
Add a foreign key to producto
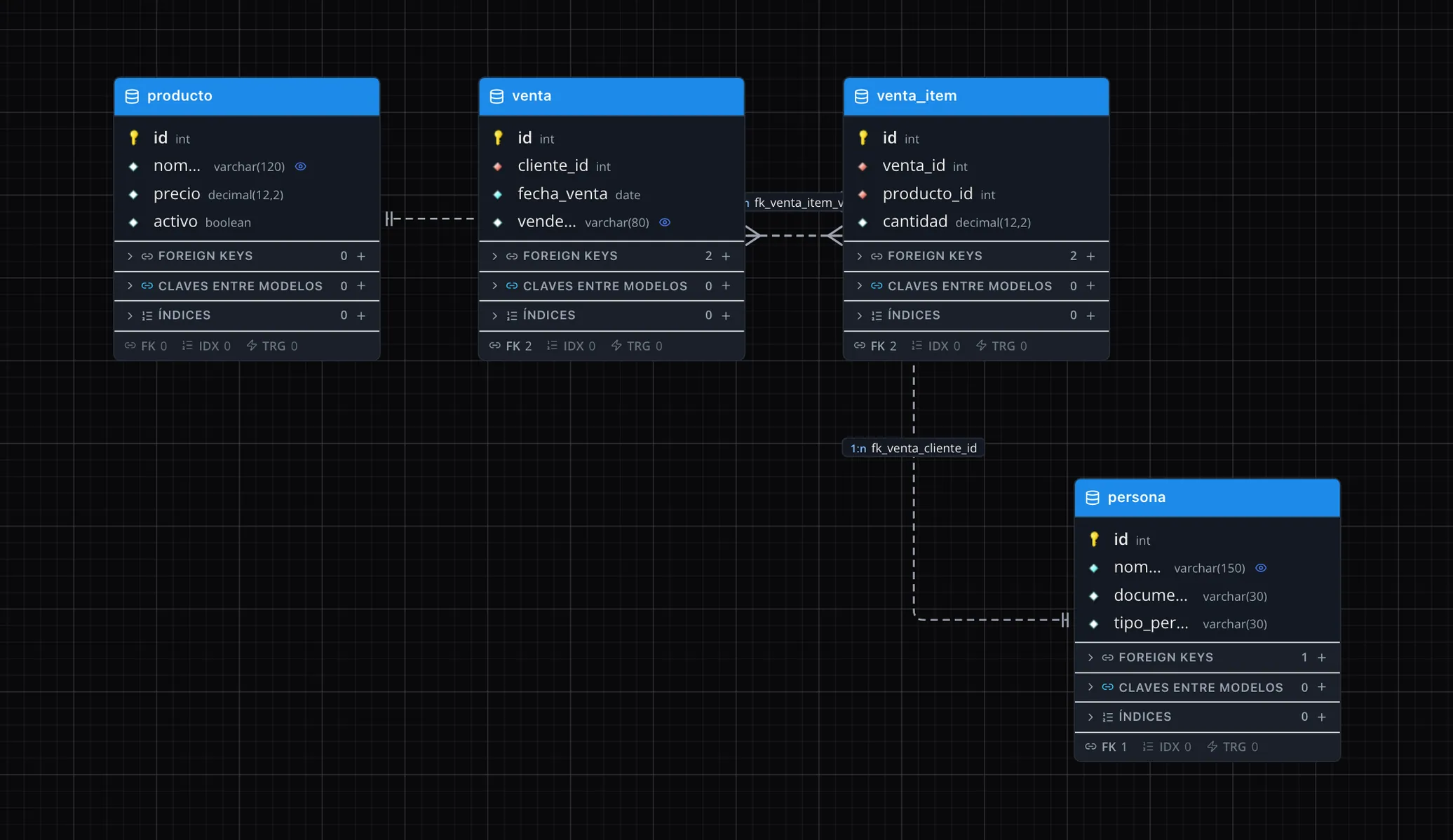pyautogui.click(x=361, y=257)
